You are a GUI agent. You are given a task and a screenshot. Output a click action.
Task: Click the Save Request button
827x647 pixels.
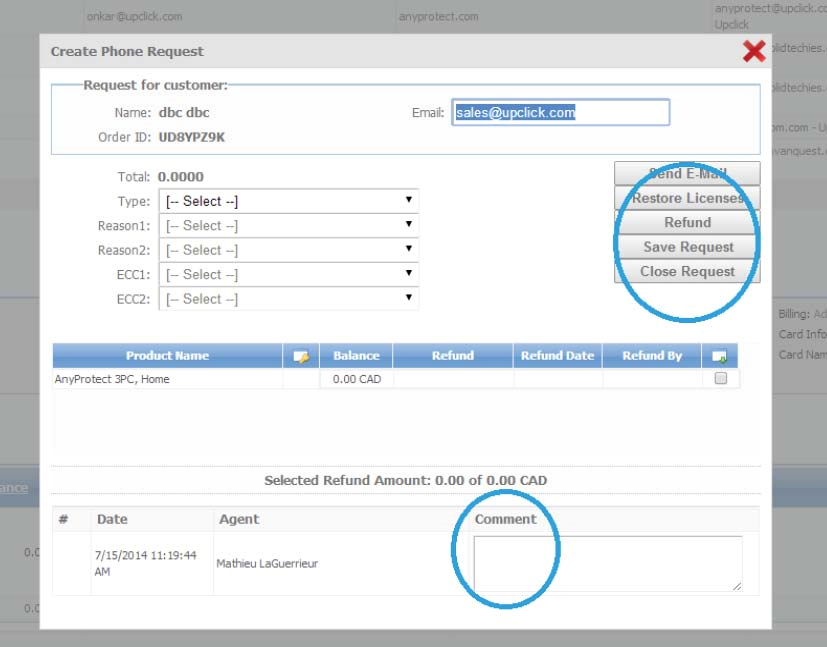click(686, 246)
